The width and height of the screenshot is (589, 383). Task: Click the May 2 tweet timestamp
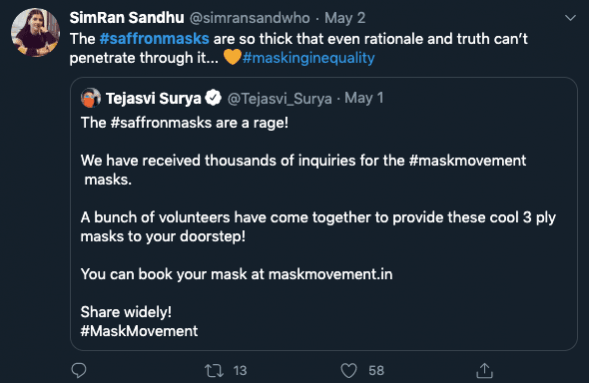click(345, 18)
